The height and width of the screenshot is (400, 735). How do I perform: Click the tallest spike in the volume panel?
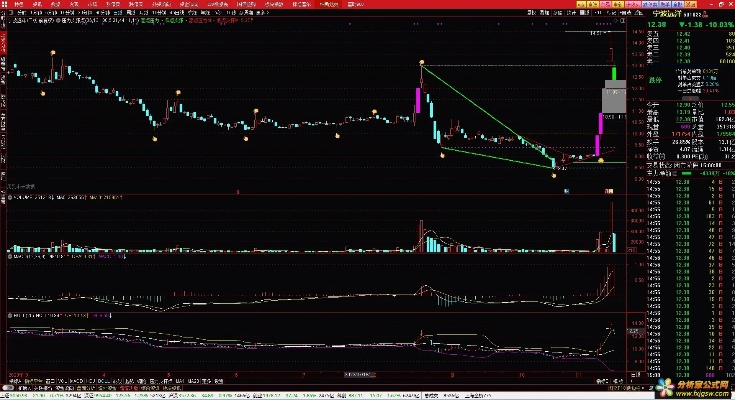[612, 220]
